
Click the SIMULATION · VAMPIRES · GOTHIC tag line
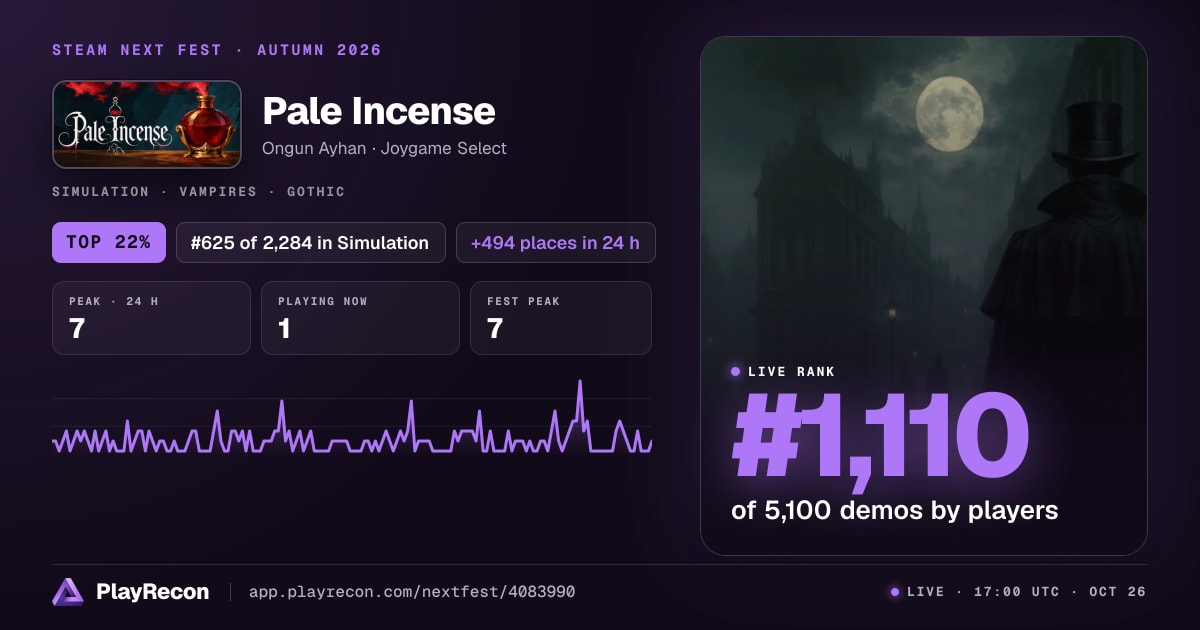coord(198,191)
